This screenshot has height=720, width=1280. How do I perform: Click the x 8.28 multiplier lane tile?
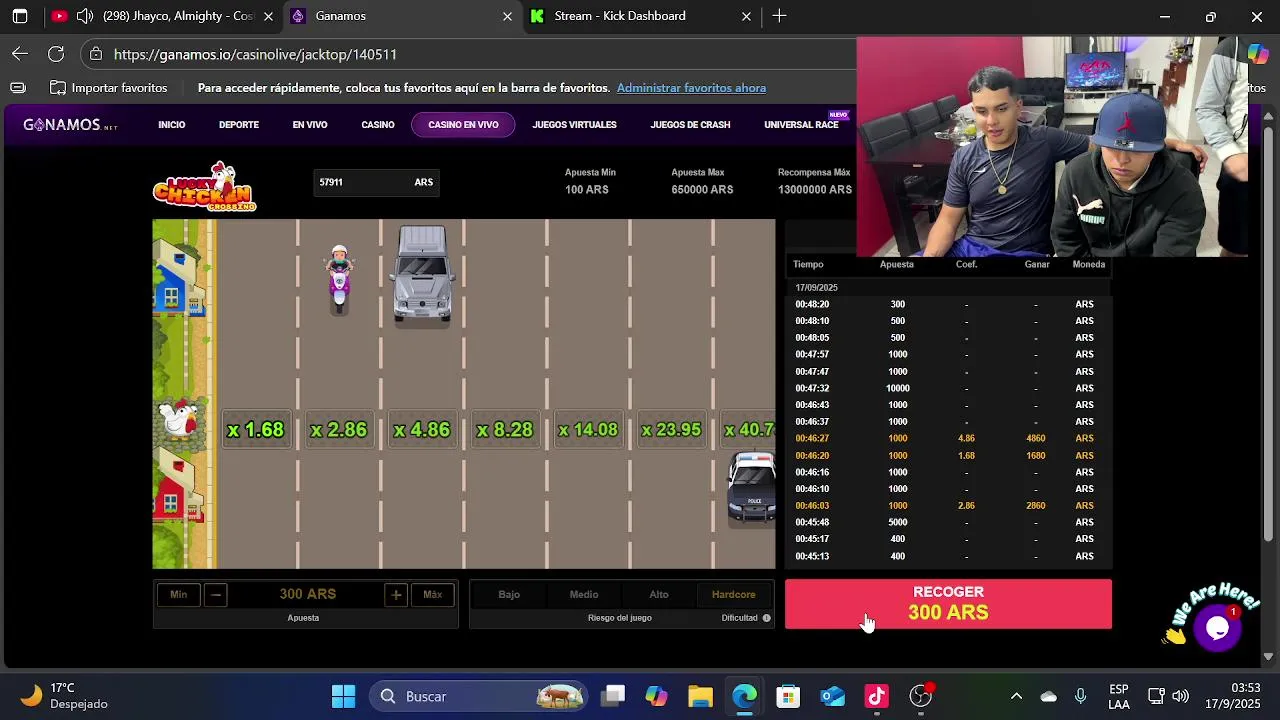(x=505, y=430)
